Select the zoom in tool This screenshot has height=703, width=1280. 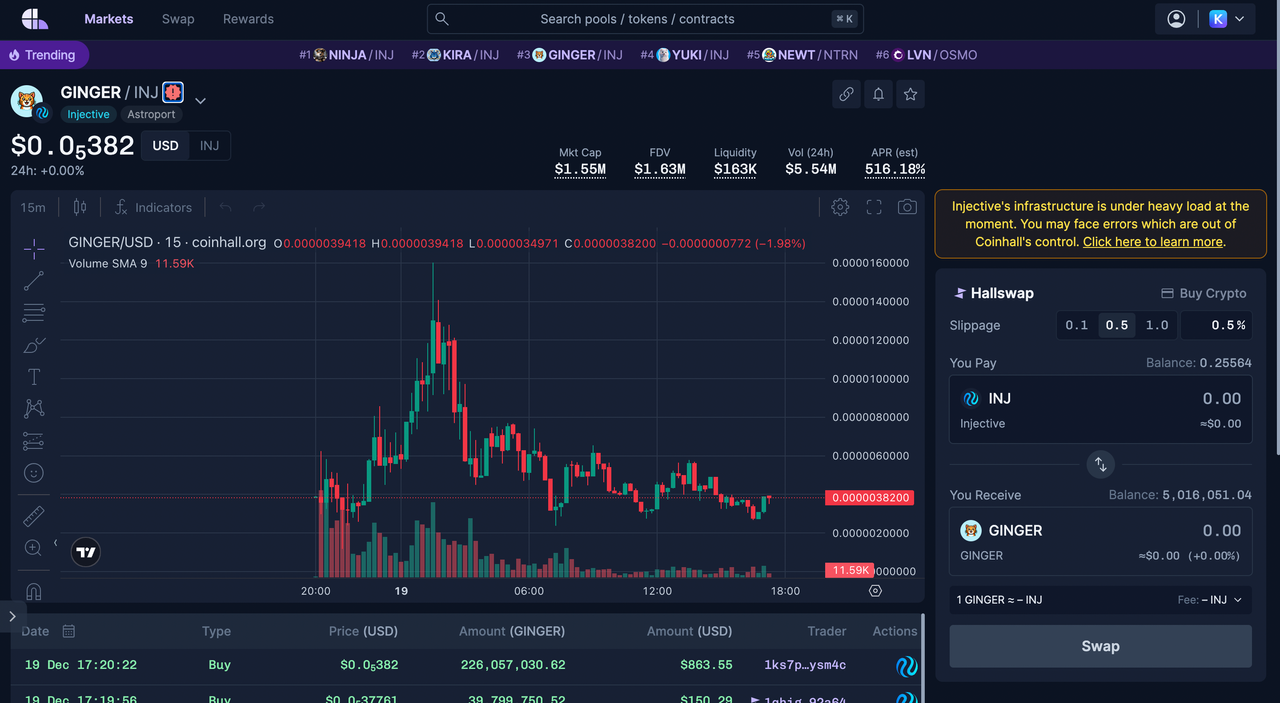34,548
